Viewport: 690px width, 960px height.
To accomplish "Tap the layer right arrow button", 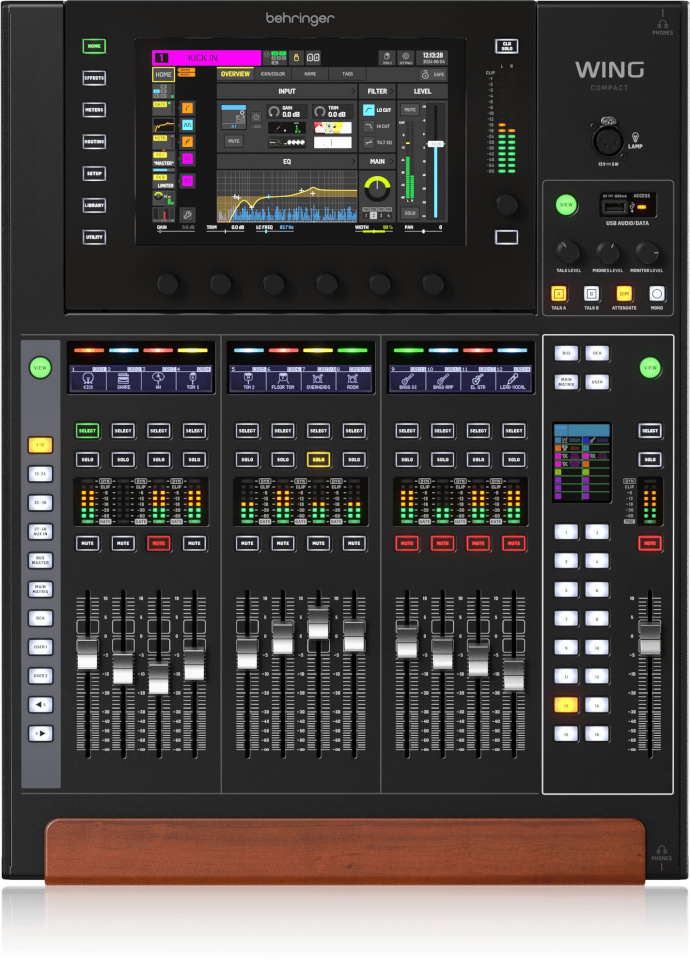I will pos(40,733).
